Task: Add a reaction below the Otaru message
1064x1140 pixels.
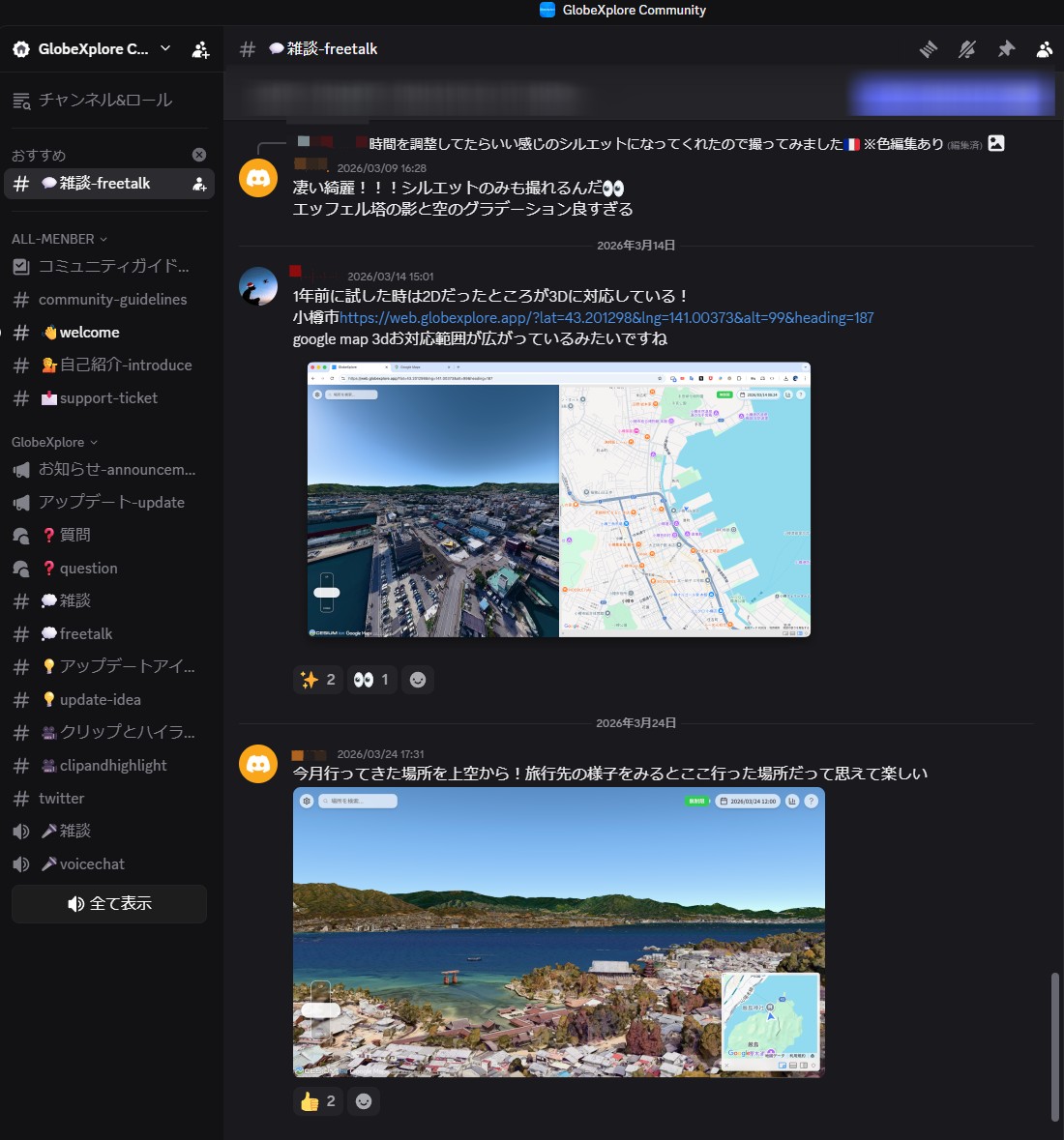Action: pyautogui.click(x=418, y=680)
